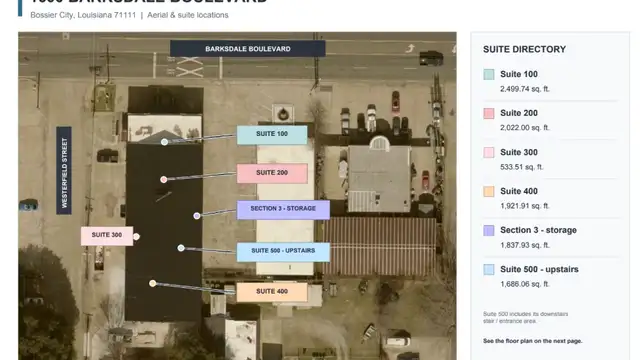Click the Suite 400 orange directory swatch
The width and height of the screenshot is (640, 360).
pyautogui.click(x=489, y=191)
